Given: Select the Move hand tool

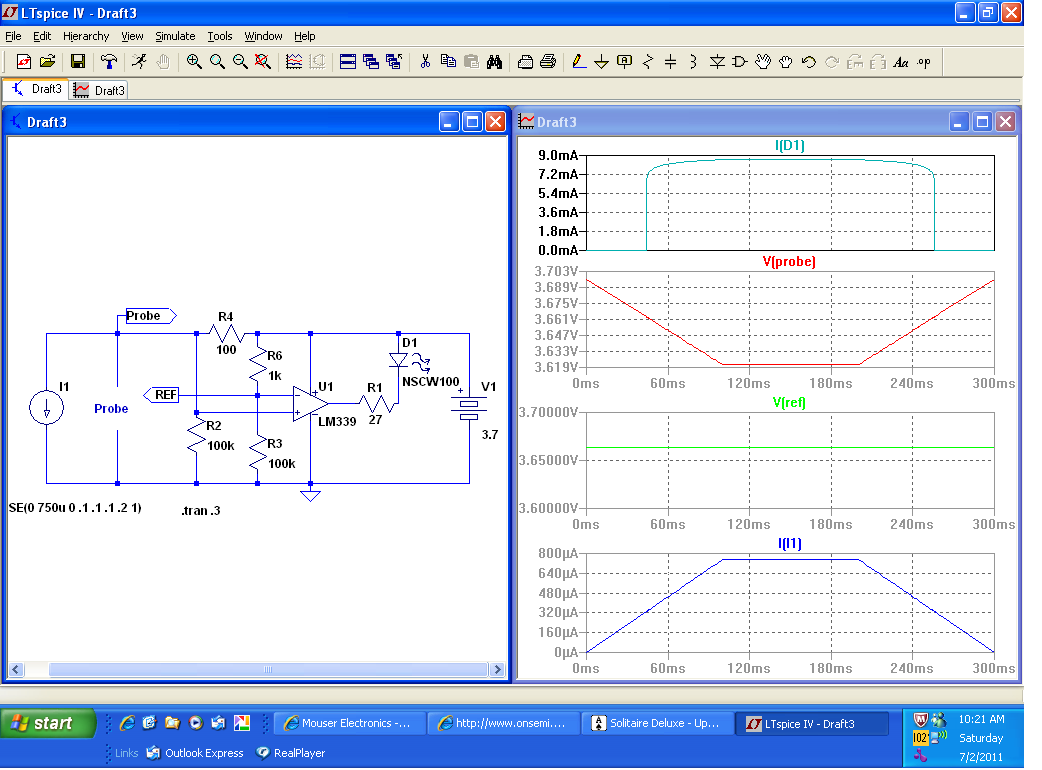Looking at the screenshot, I should (763, 62).
